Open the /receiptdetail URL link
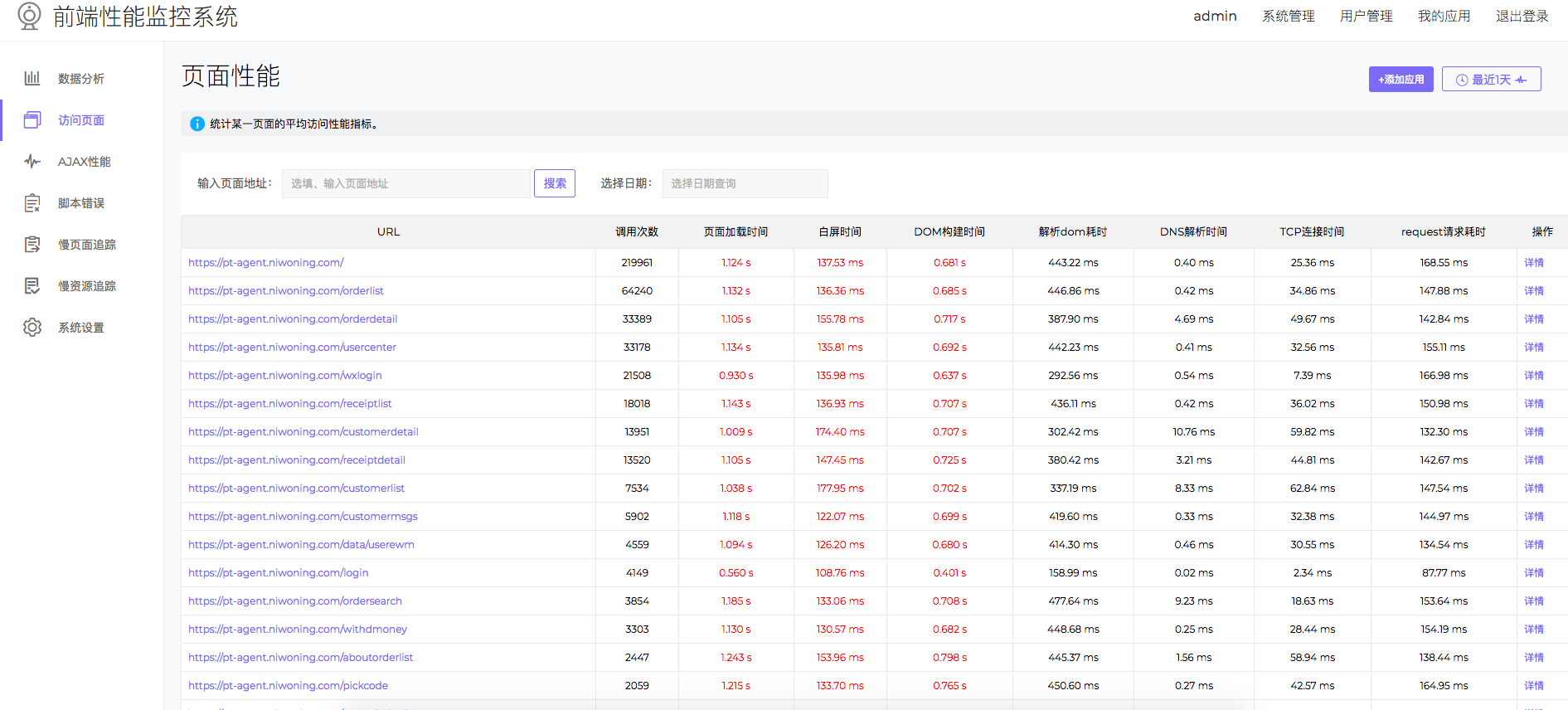The image size is (1568, 710). pos(296,460)
